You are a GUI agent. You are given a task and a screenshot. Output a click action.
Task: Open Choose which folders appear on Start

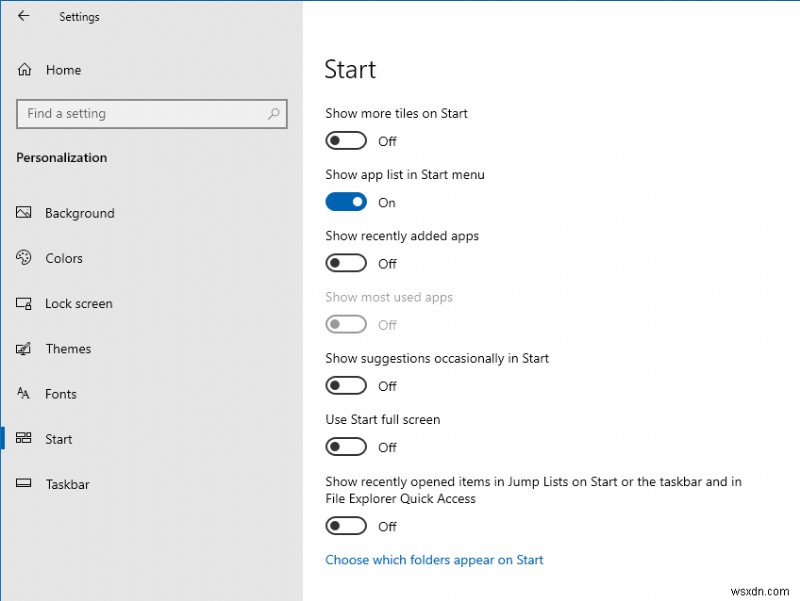click(434, 560)
